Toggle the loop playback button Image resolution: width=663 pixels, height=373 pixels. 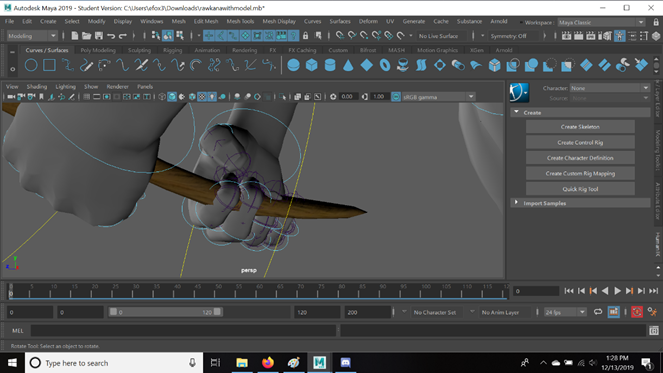click(597, 312)
